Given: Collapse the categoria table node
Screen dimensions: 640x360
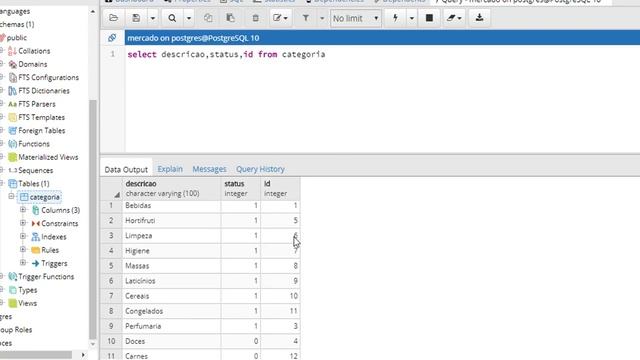Looking at the screenshot, I should tap(11, 197).
